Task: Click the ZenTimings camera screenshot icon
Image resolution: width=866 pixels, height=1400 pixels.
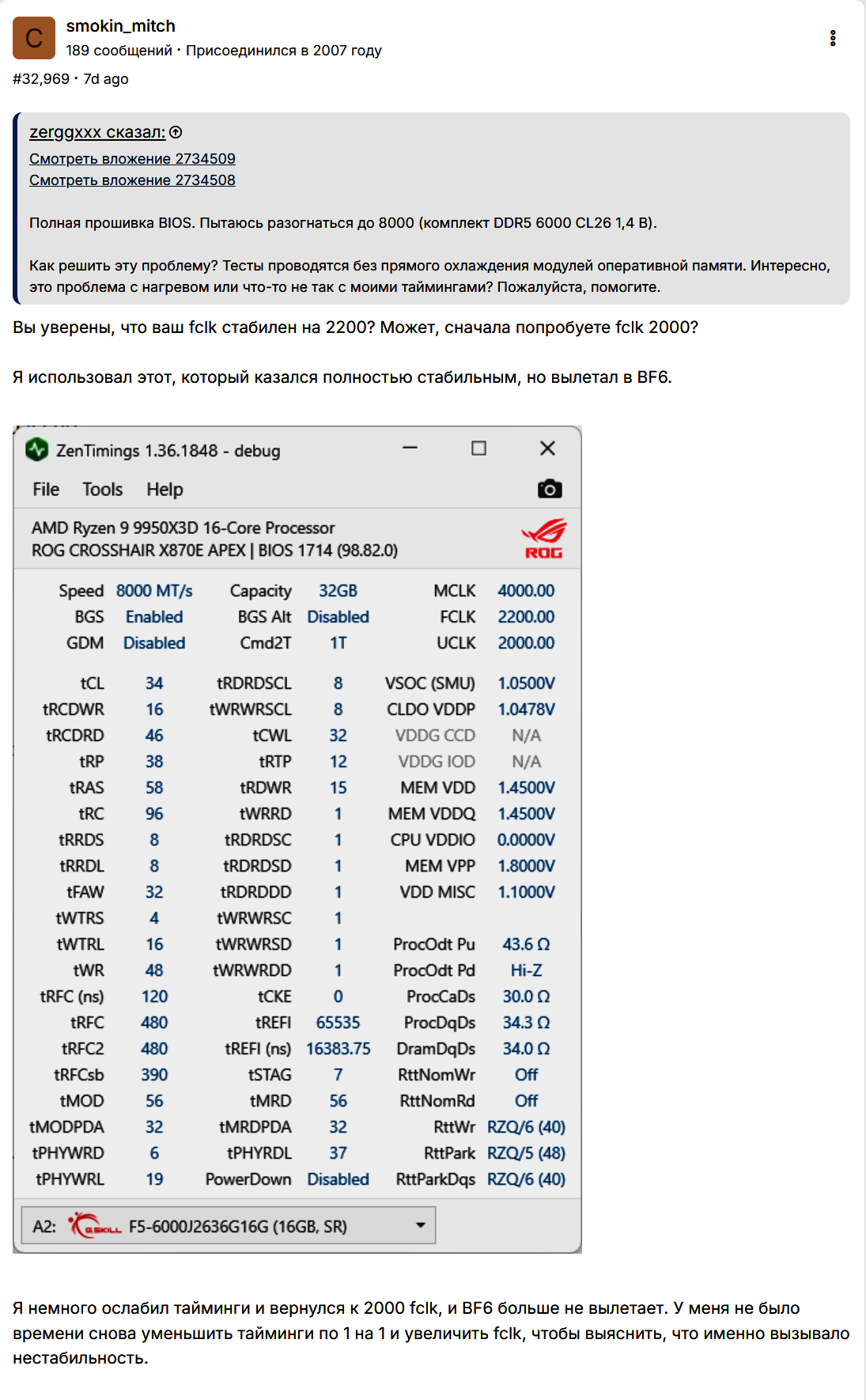Action: point(550,489)
